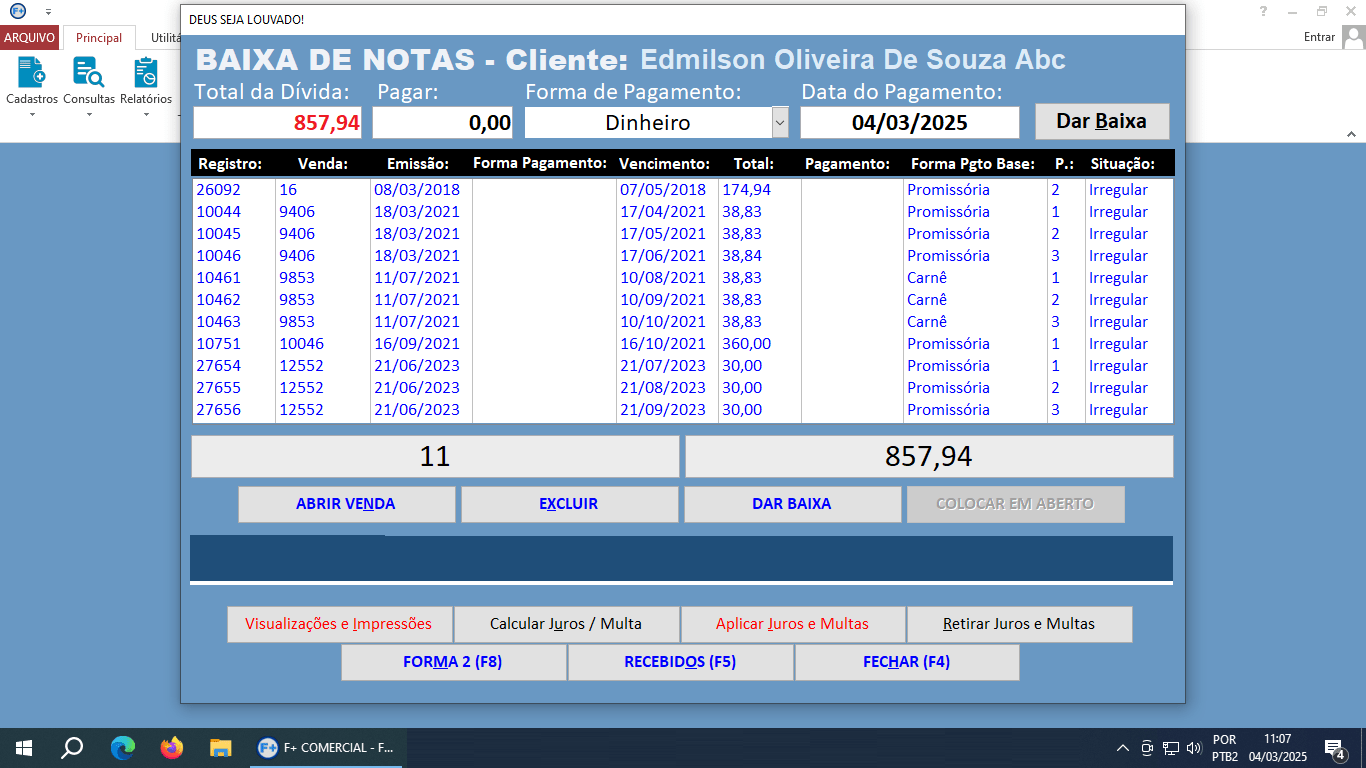Select registro 10045 row

point(682,234)
